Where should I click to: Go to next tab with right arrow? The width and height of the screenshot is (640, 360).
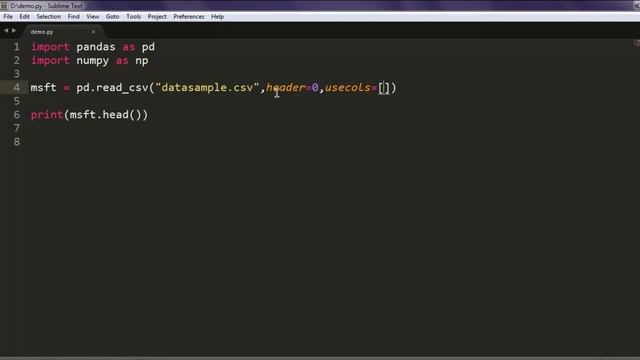(x=14, y=31)
